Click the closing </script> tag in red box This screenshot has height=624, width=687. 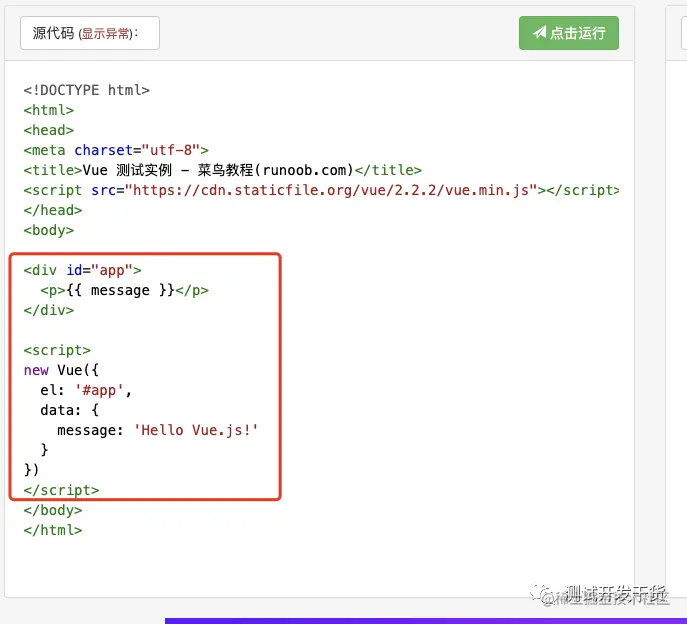click(61, 490)
